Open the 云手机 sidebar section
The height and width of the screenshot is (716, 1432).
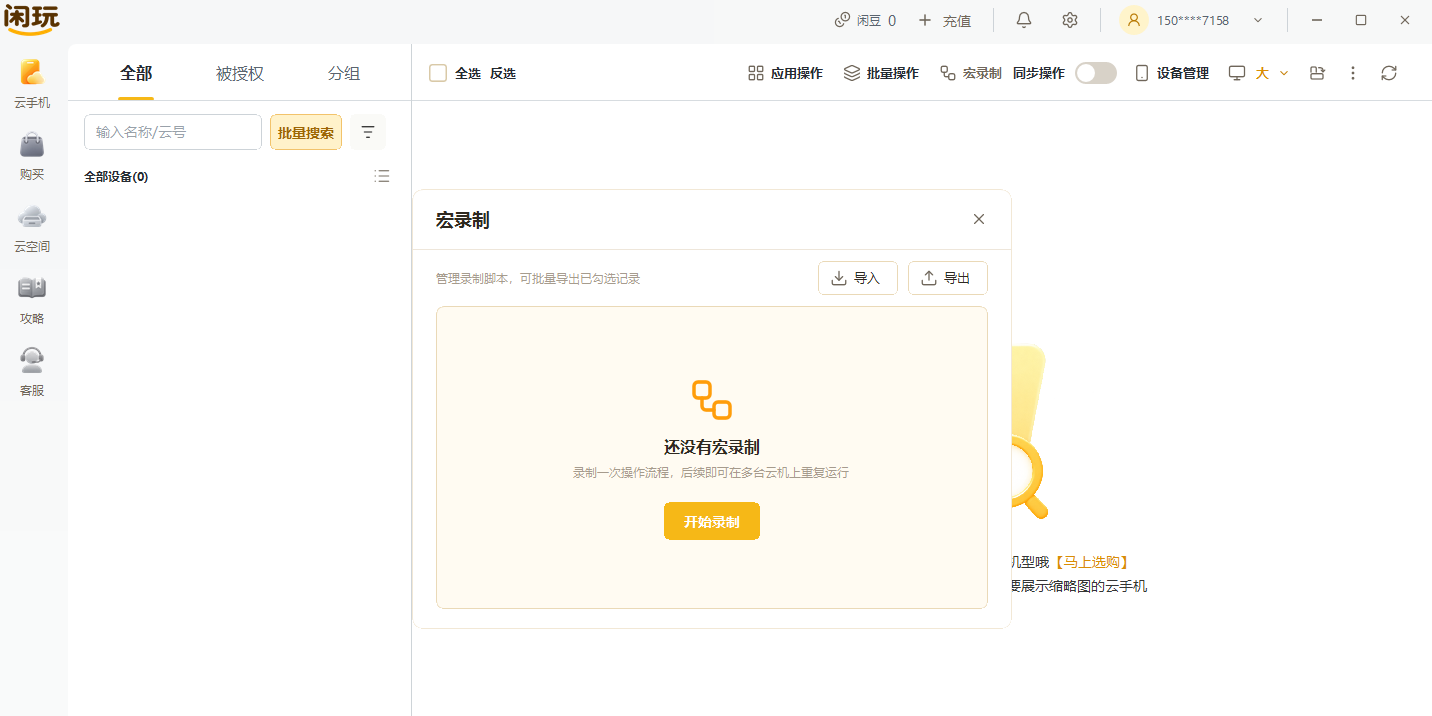(x=32, y=84)
